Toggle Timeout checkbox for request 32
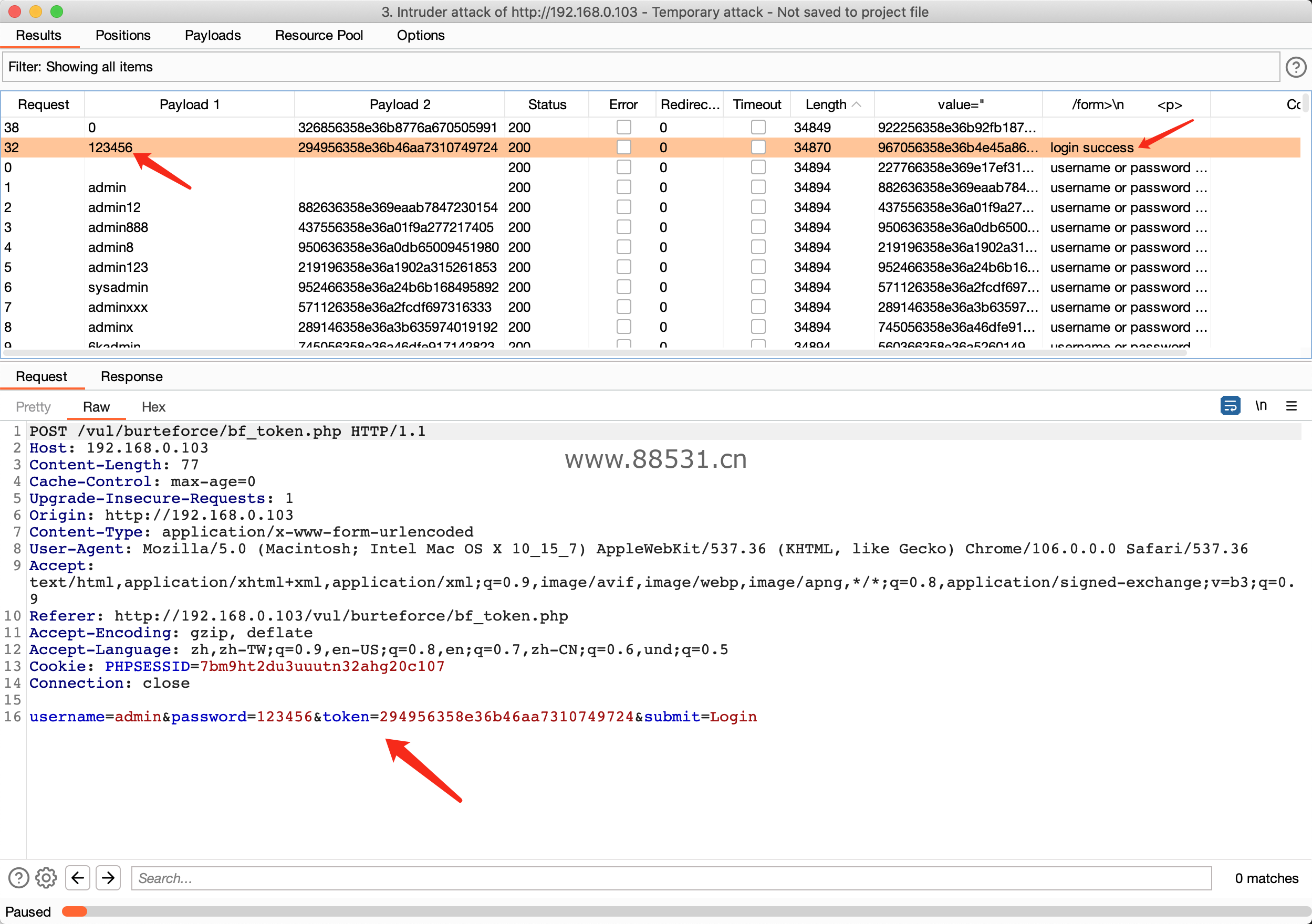Viewport: 1312px width, 924px height. [758, 147]
